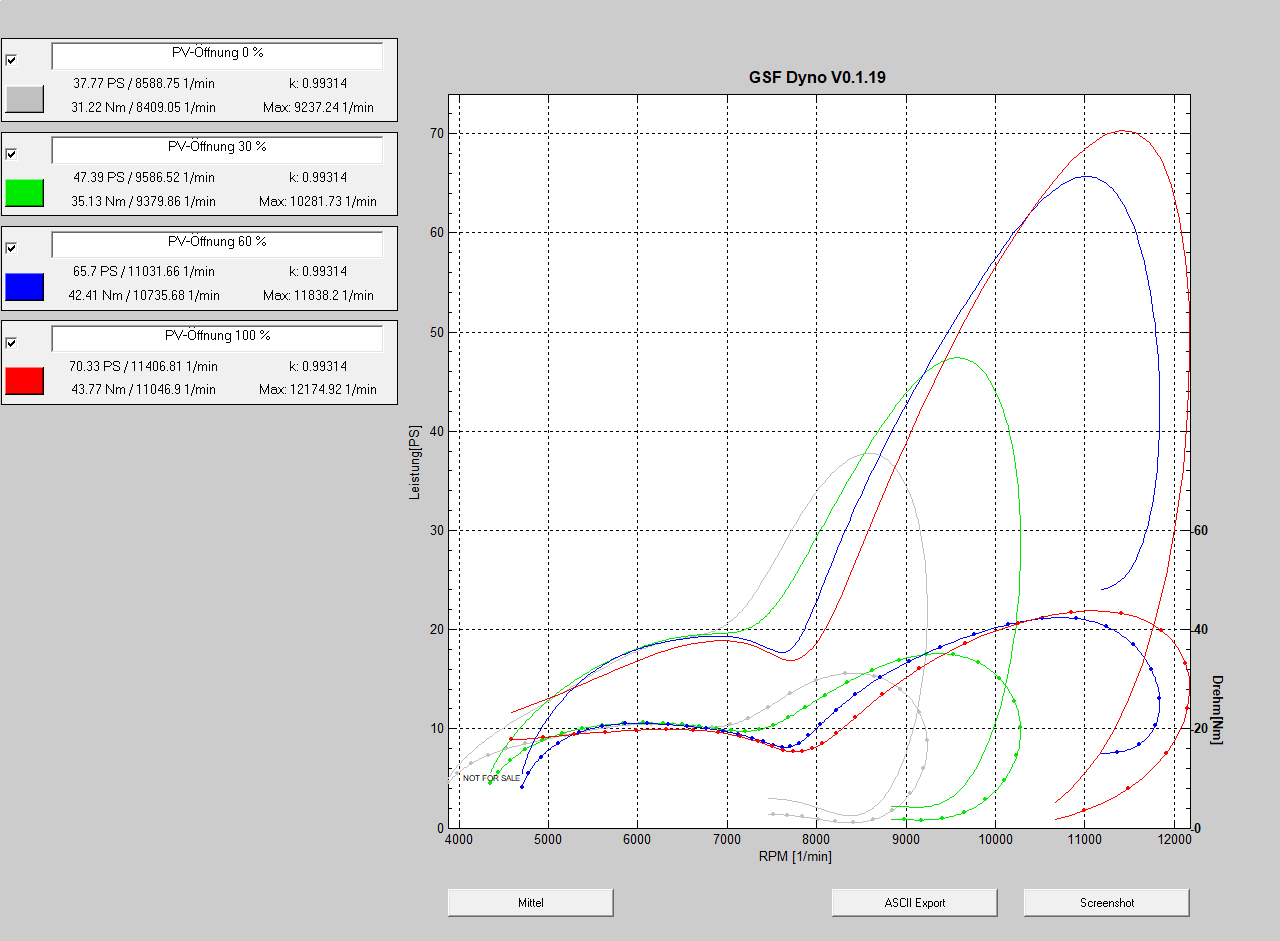Export data with ASCII Export button

914,902
